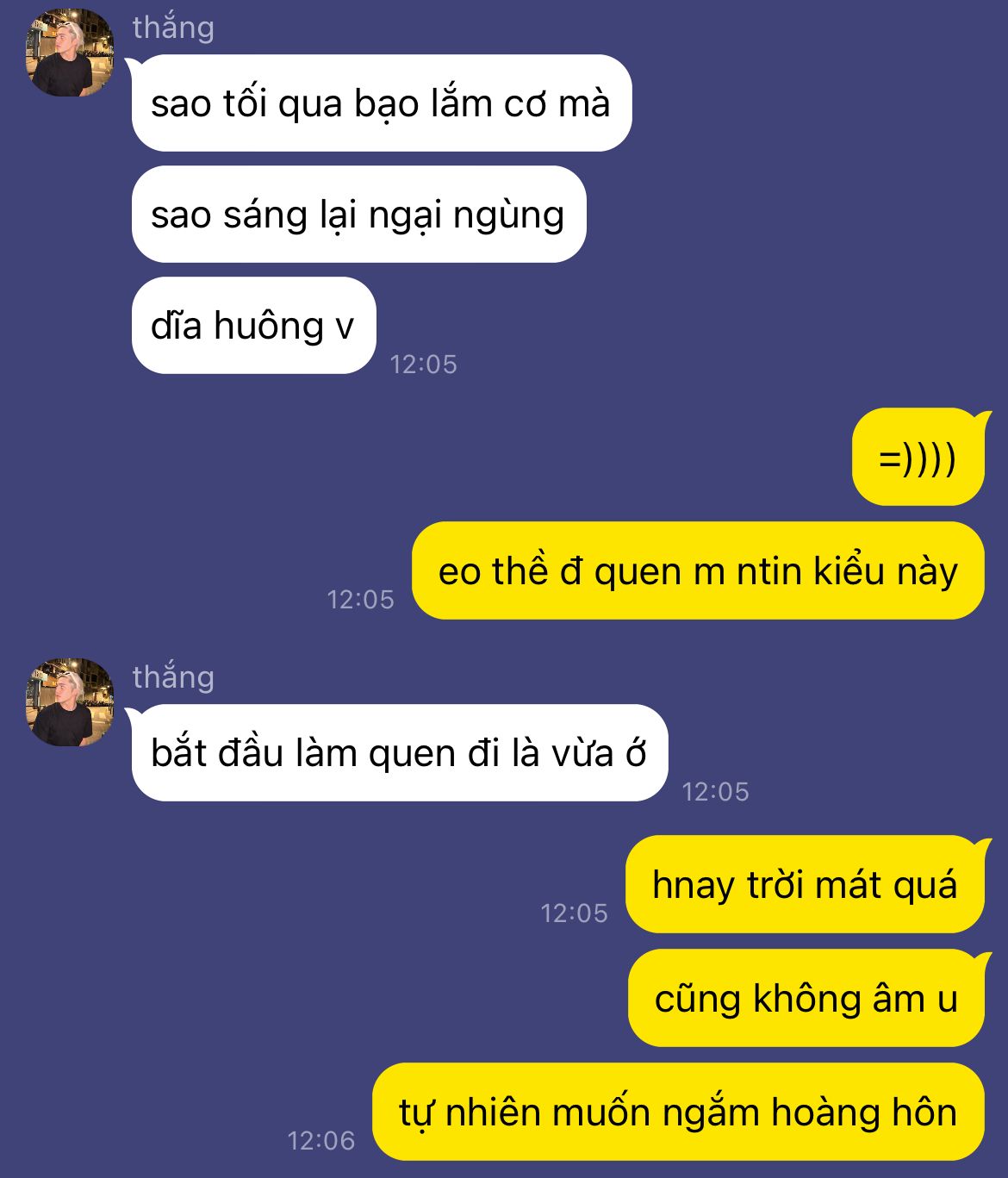The height and width of the screenshot is (1178, 1008).
Task: Select 'tự nhiên muốn ngắm hoàng hôn' message
Action: point(678,1112)
